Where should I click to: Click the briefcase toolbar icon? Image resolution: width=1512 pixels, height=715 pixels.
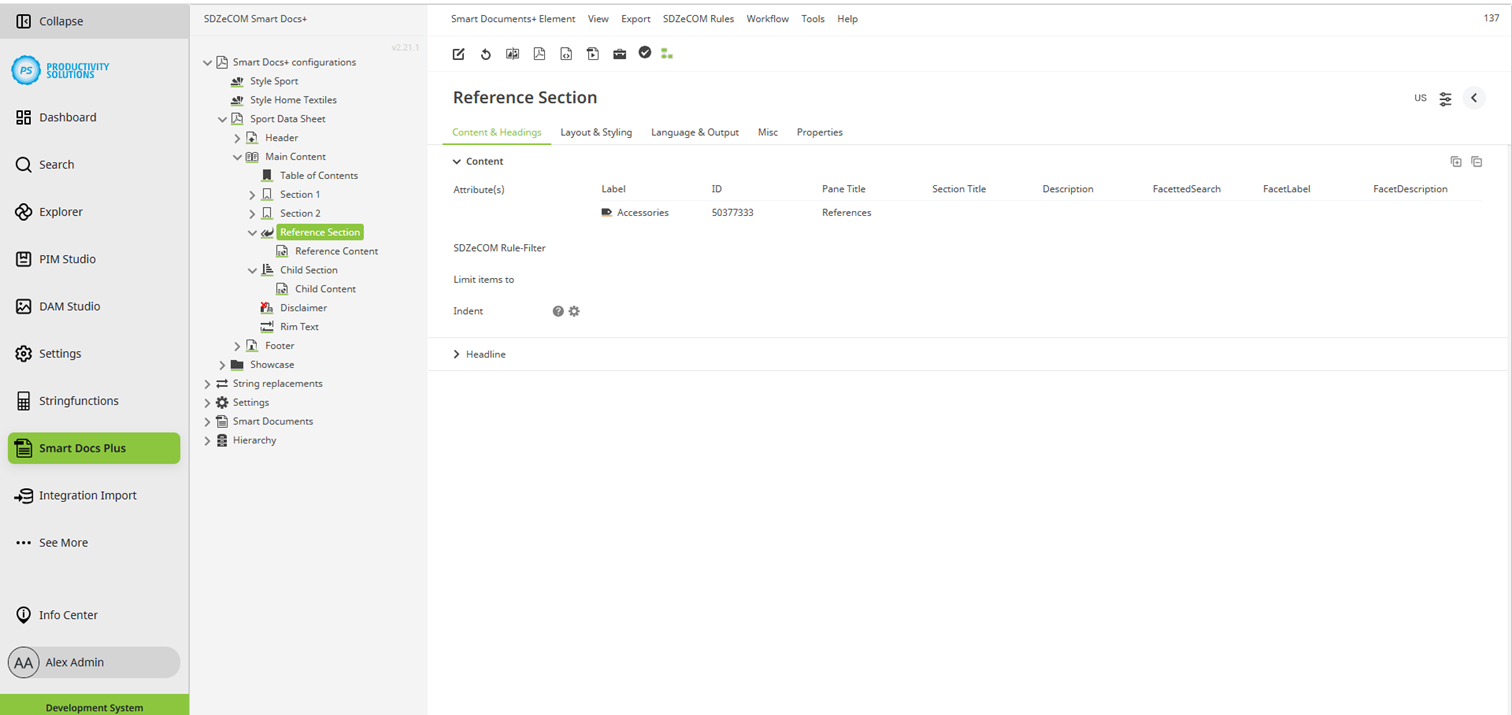619,54
